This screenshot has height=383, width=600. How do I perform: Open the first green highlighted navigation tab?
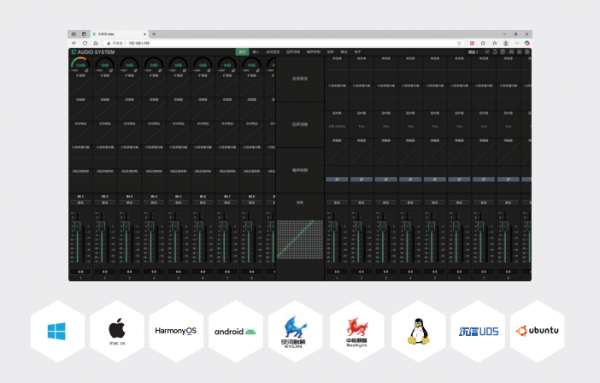[242, 52]
